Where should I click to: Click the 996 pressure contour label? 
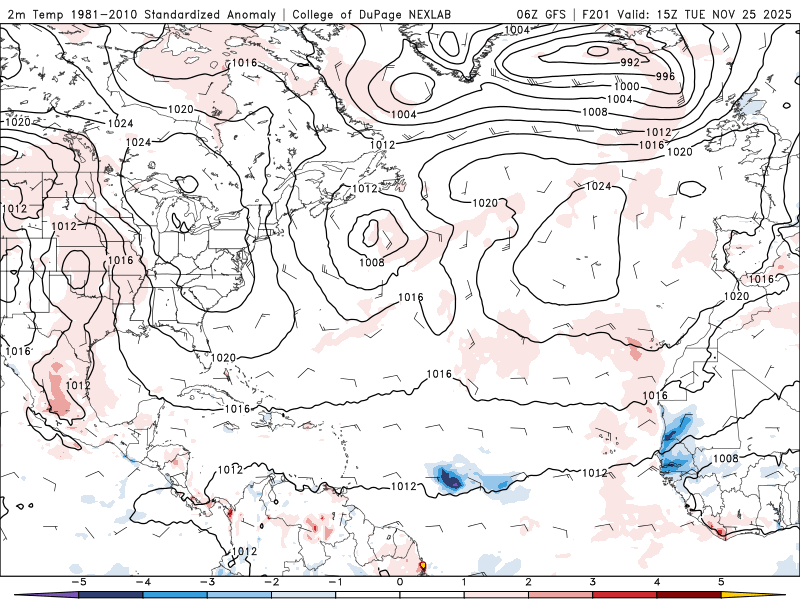(x=665, y=76)
